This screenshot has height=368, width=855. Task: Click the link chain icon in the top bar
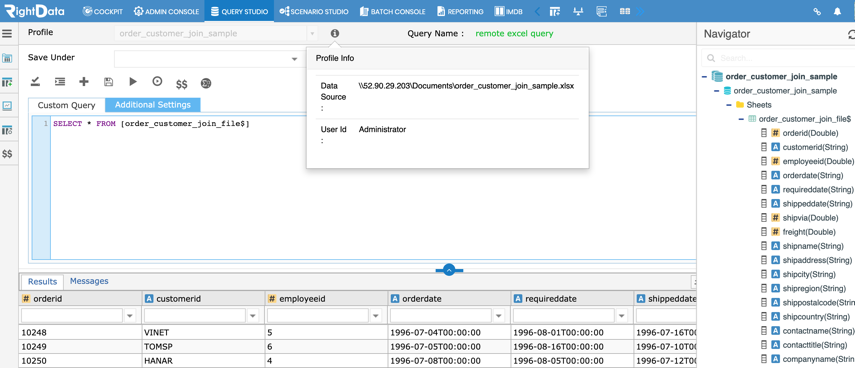817,11
